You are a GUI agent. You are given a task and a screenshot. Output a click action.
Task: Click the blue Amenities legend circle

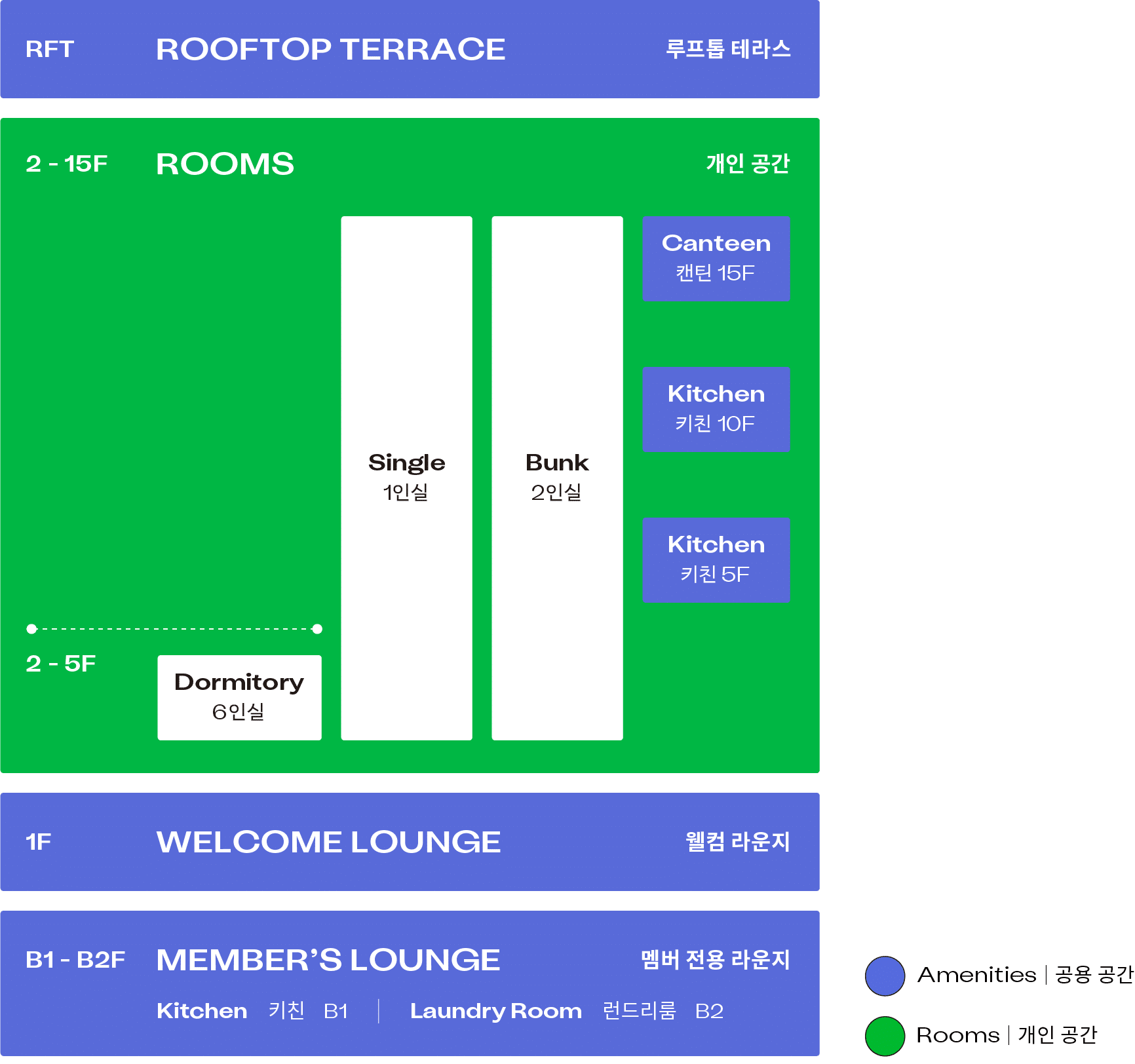pyautogui.click(x=885, y=976)
